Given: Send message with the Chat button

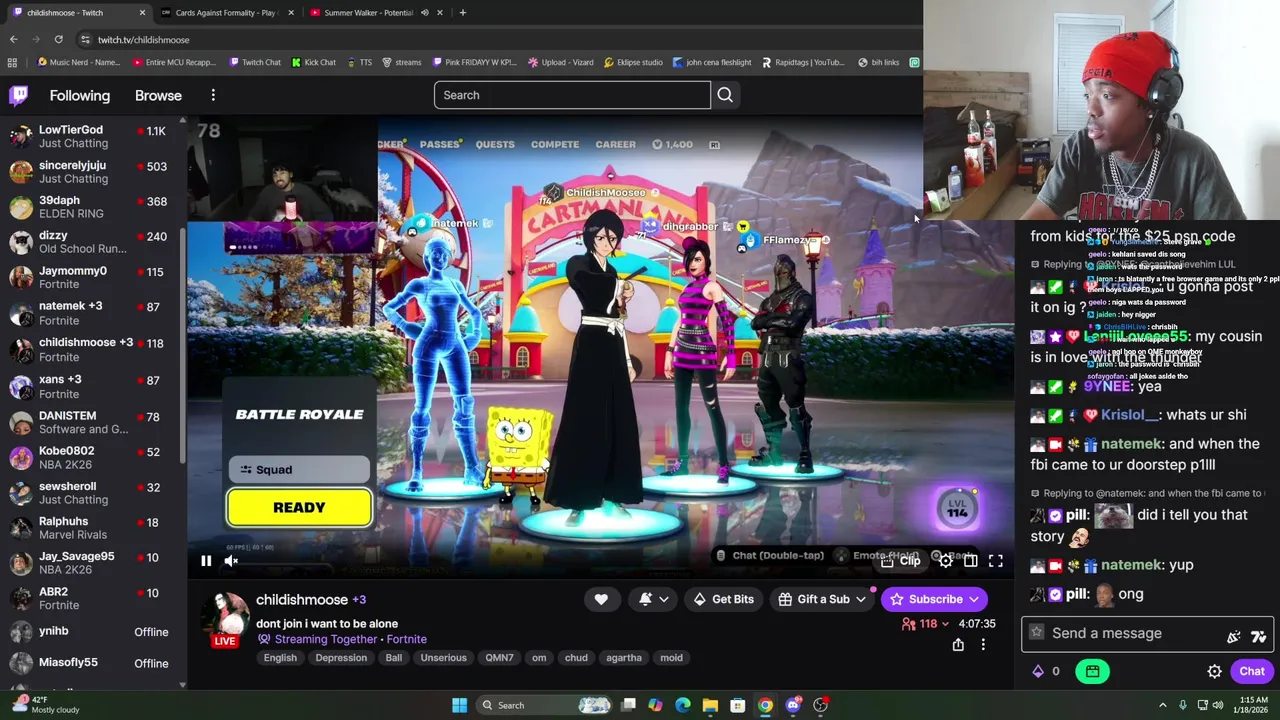Looking at the screenshot, I should tap(1252, 672).
